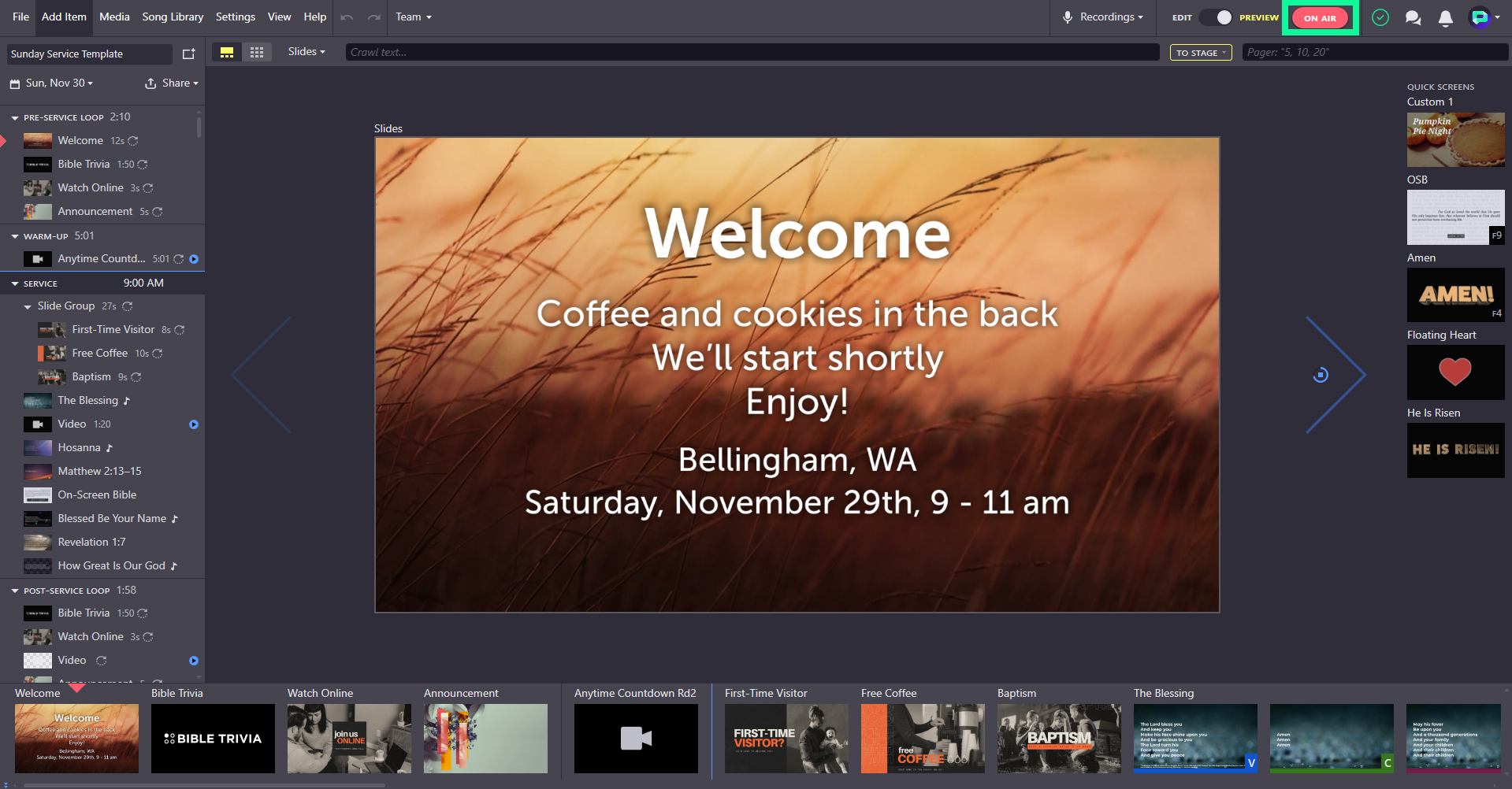Open the Team dropdown

pos(414,17)
